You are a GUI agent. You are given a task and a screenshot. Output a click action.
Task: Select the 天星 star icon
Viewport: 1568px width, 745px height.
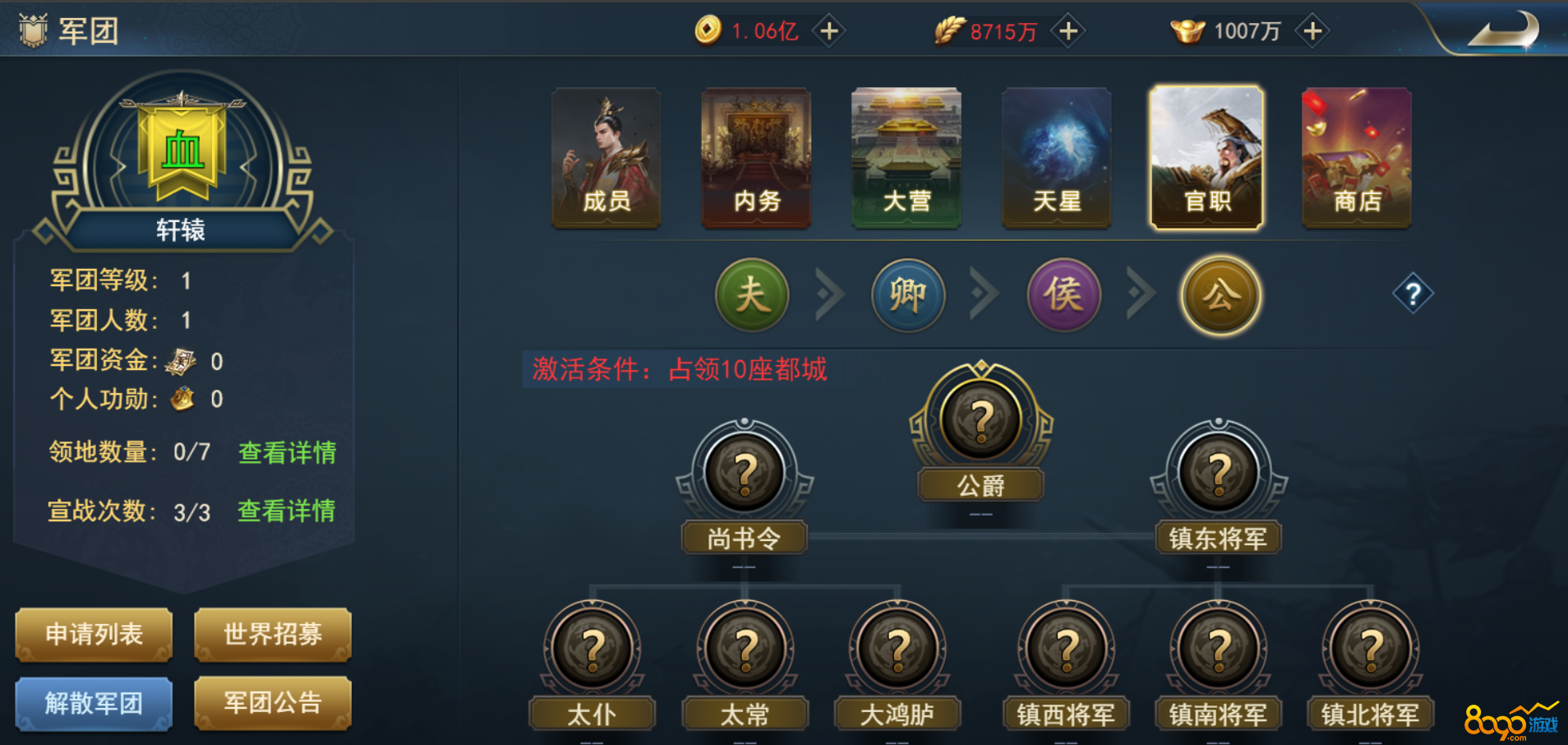click(1056, 158)
